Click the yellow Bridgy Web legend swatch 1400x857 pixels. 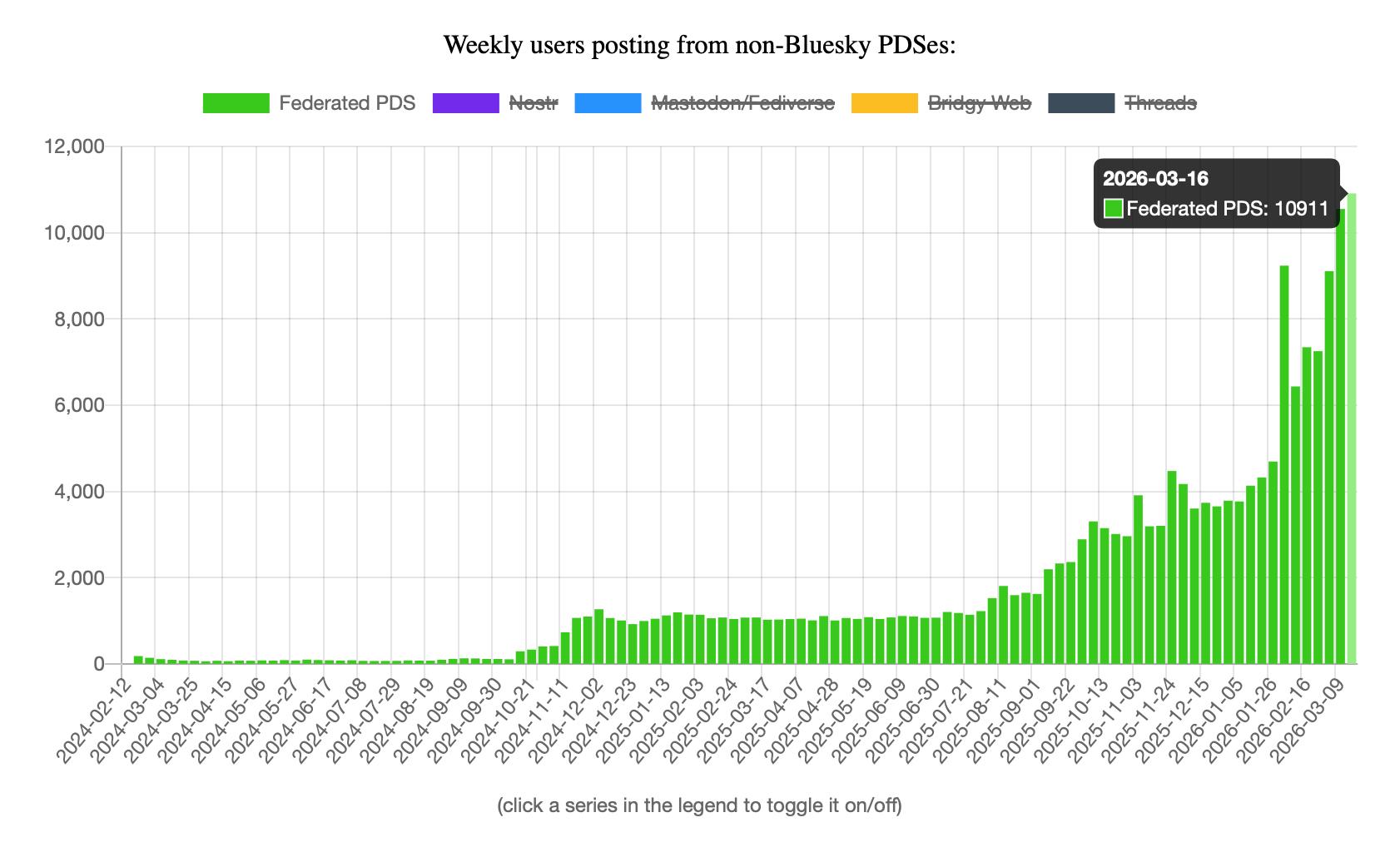[885, 103]
